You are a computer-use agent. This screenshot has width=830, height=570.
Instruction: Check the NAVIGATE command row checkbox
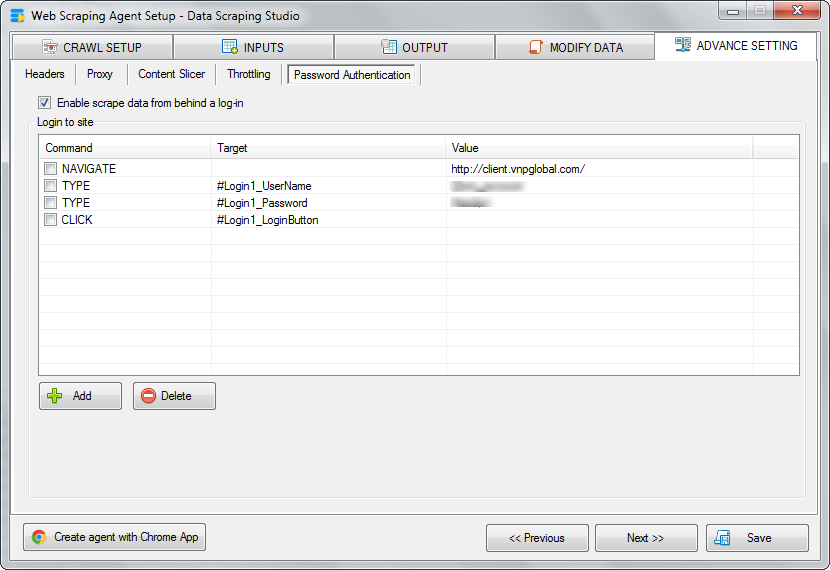[50, 169]
